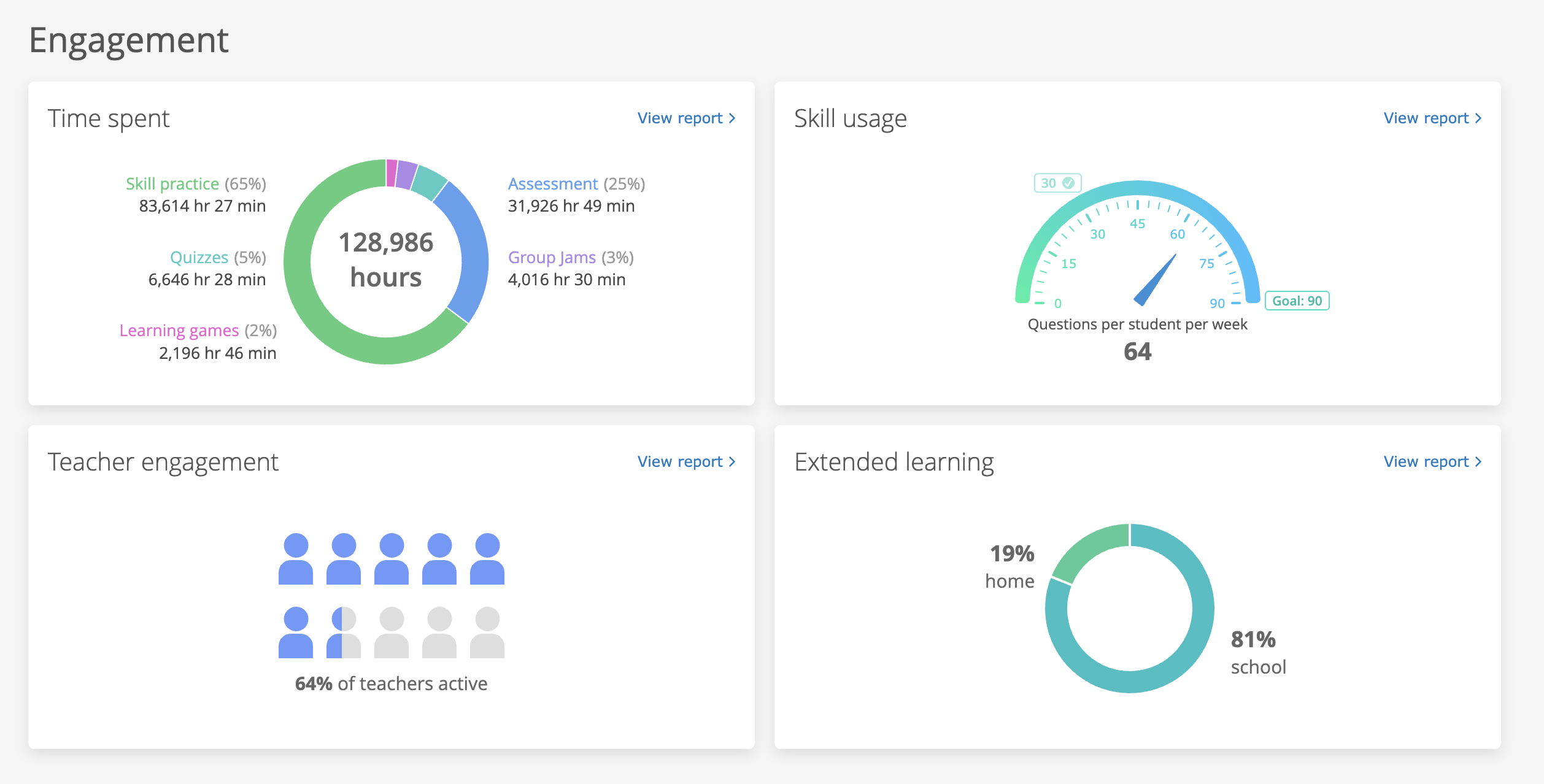Select the Time spent panel header
This screenshot has height=784, width=1544.
(109, 118)
